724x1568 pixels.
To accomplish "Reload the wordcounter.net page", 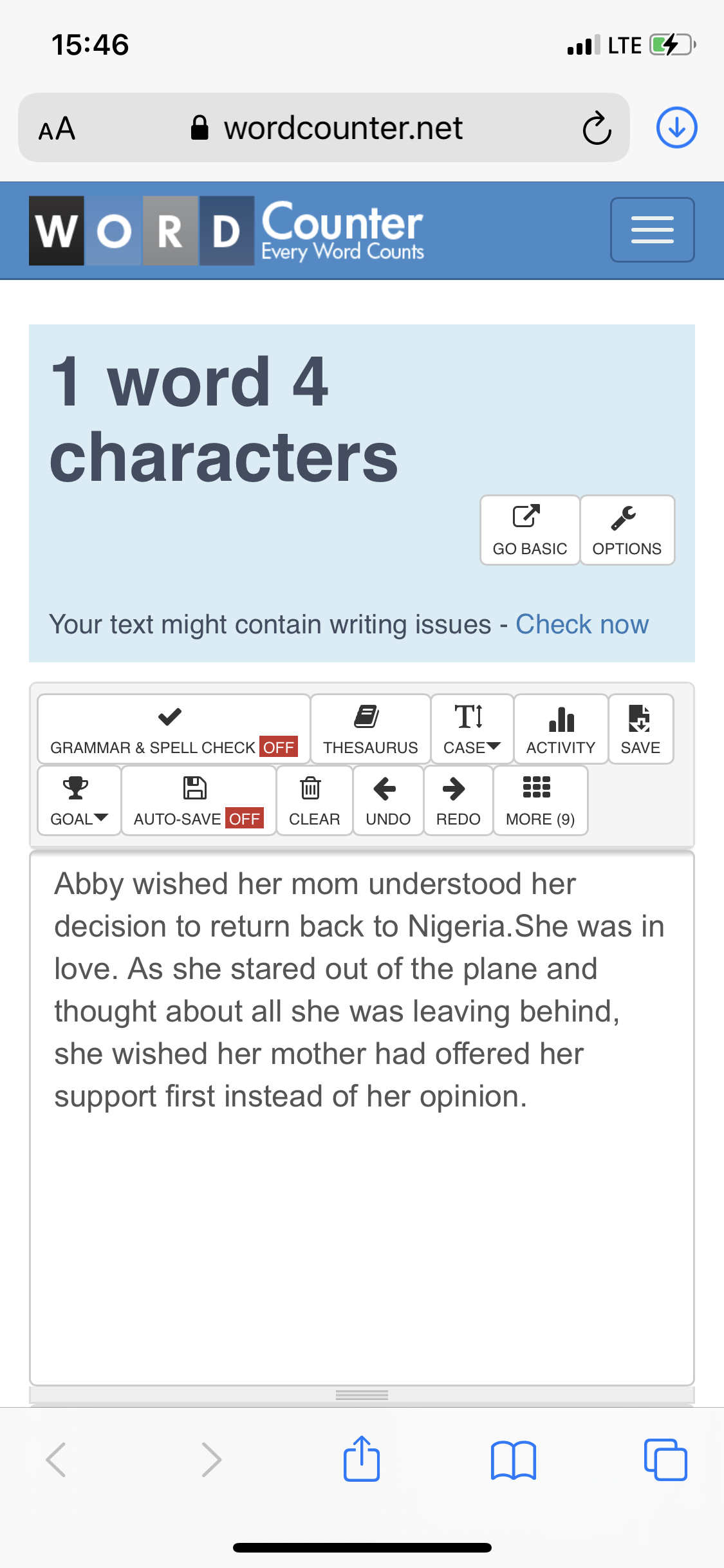I will click(597, 128).
